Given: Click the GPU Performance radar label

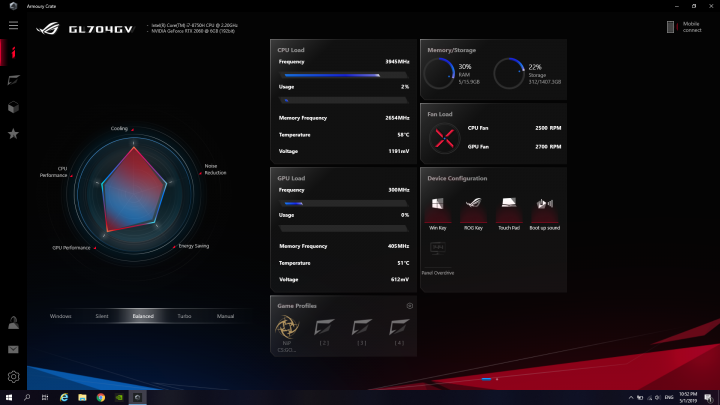Looking at the screenshot, I should 71,248.
